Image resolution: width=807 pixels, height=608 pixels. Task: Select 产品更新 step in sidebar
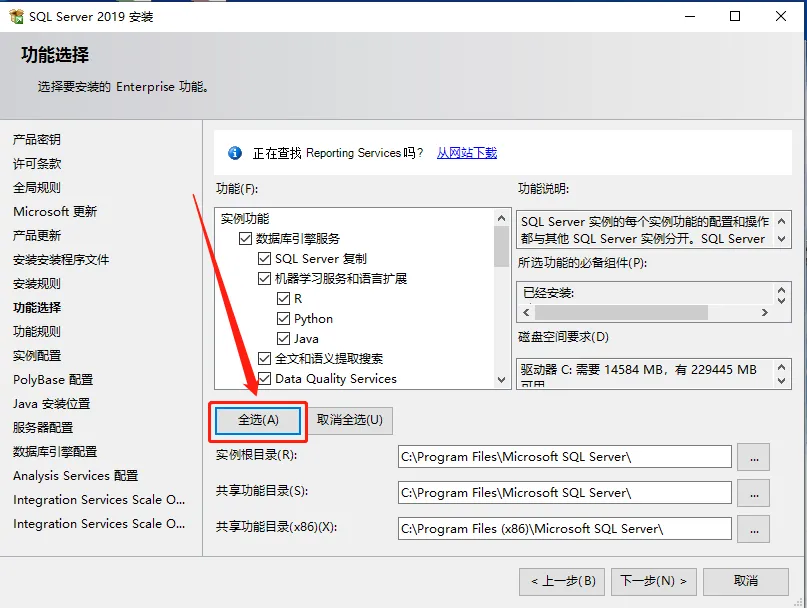click(x=37, y=236)
